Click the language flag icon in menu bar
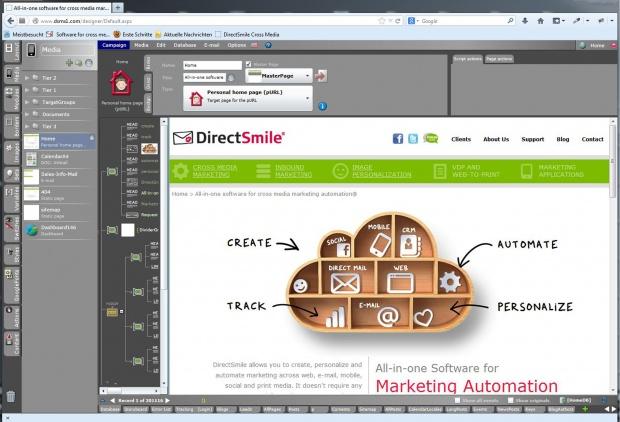 point(254,45)
